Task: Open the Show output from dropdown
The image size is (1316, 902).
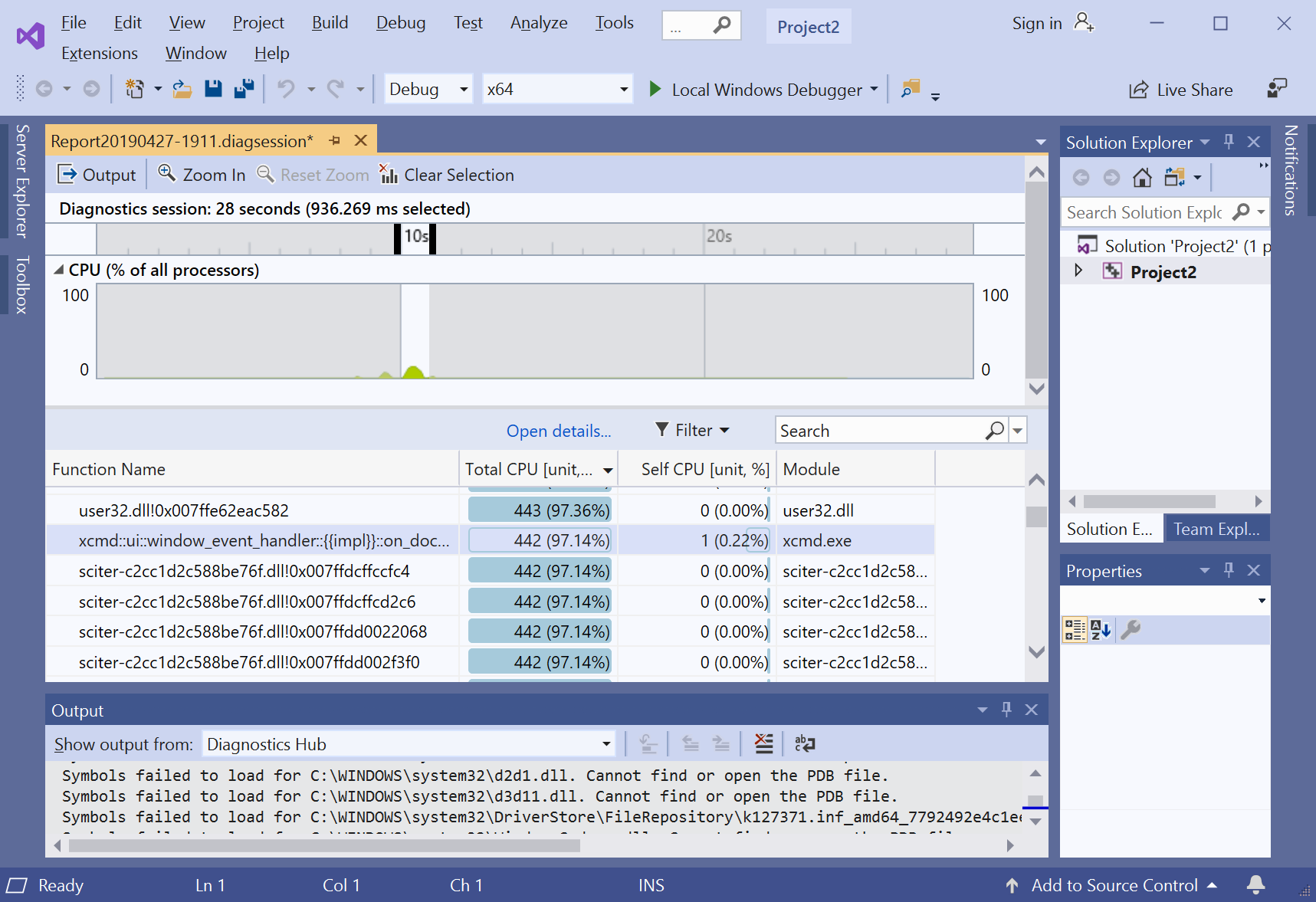Action: (x=409, y=744)
